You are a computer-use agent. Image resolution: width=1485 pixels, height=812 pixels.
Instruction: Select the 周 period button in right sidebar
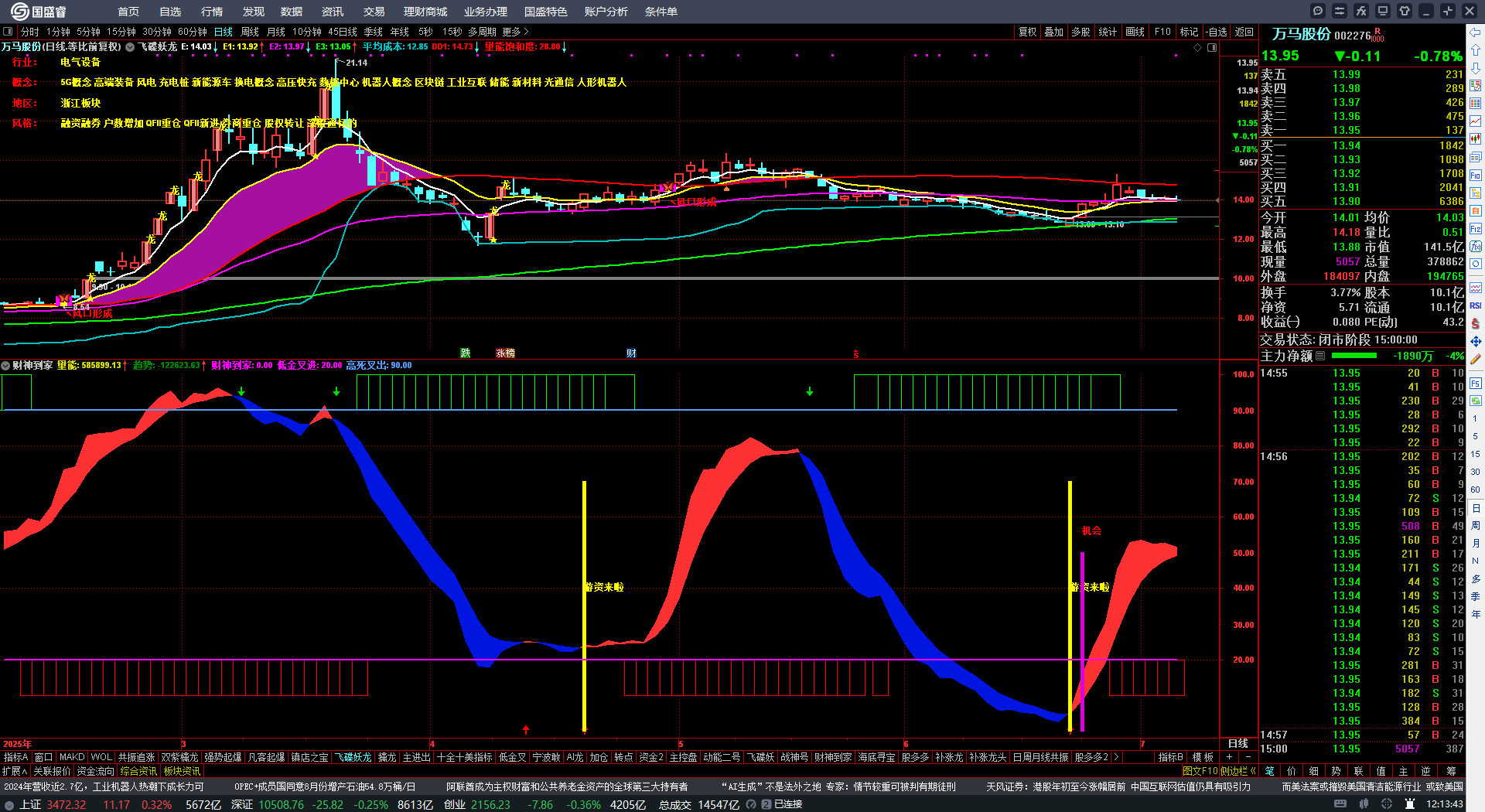tap(1476, 526)
